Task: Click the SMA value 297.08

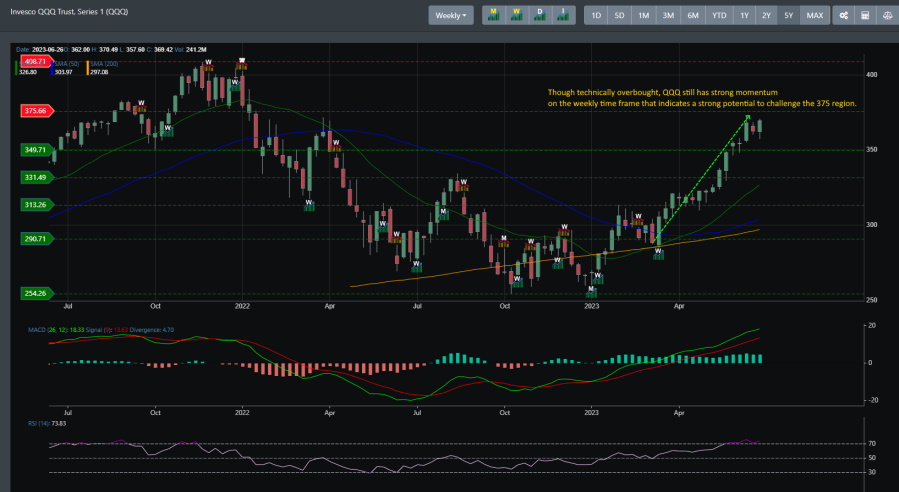Action: 99,72
